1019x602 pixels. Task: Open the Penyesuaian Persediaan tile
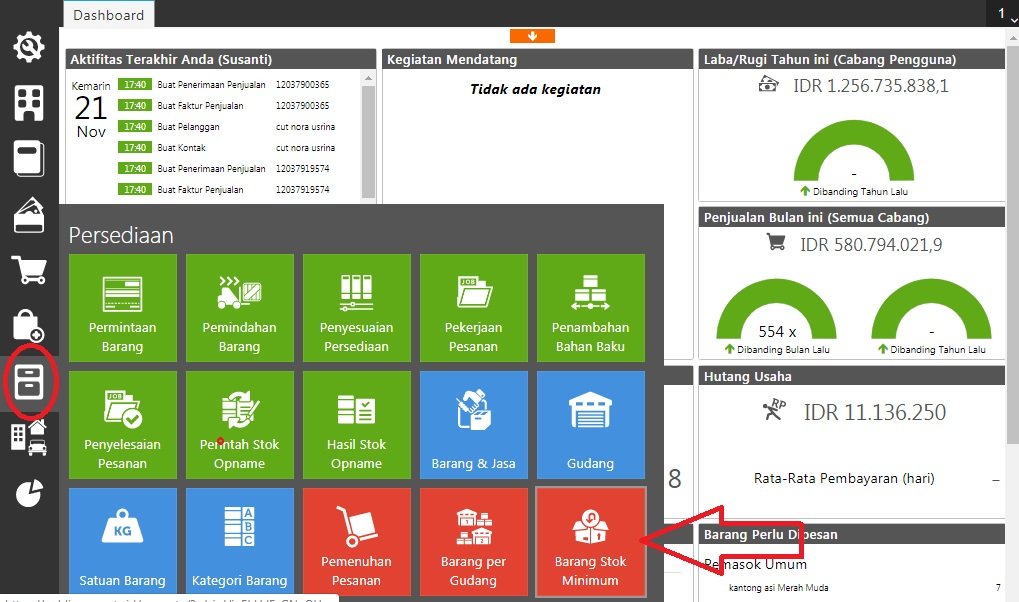(357, 307)
